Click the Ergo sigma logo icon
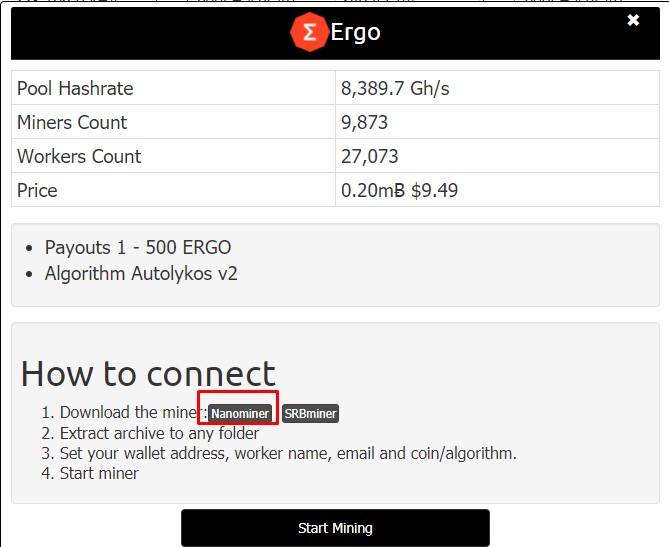The width and height of the screenshot is (669, 547). pos(309,32)
